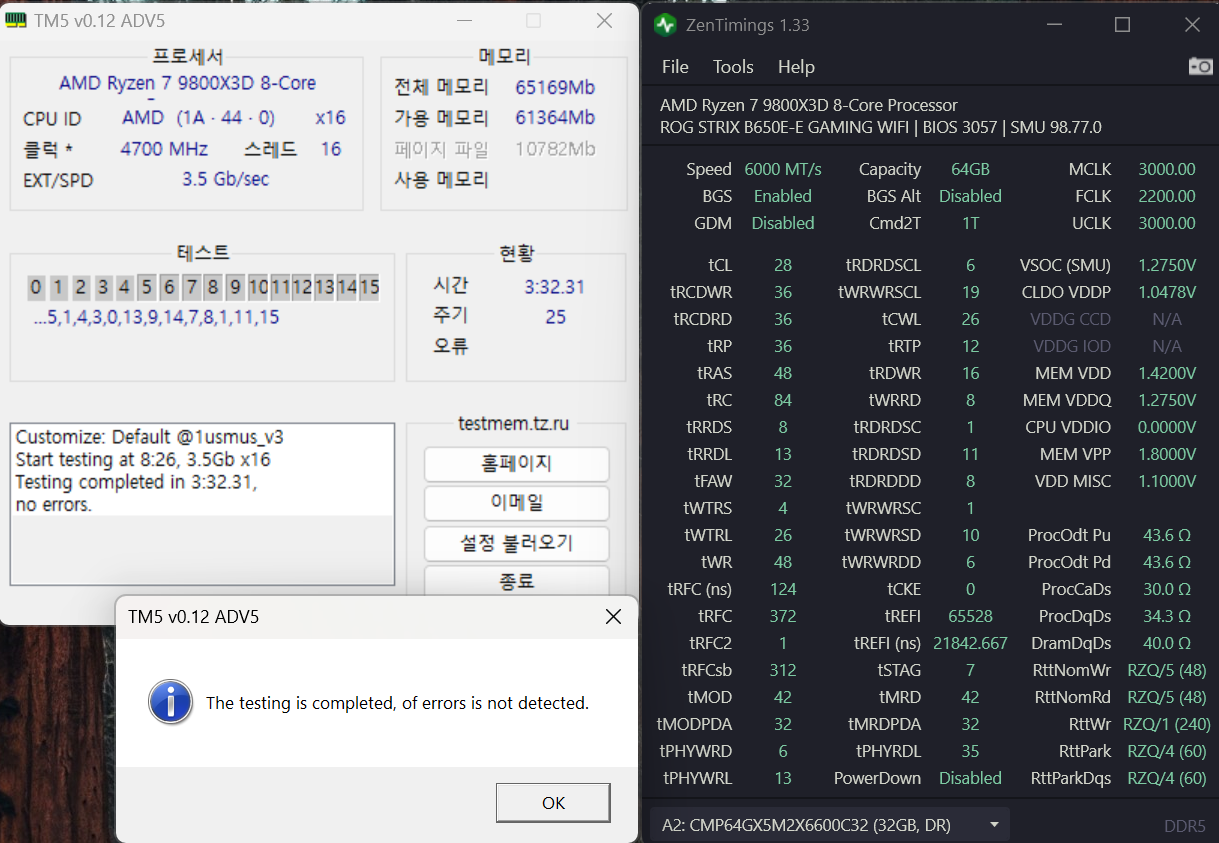Click thread box 9 in the test panel
The width and height of the screenshot is (1219, 843).
pyautogui.click(x=235, y=288)
